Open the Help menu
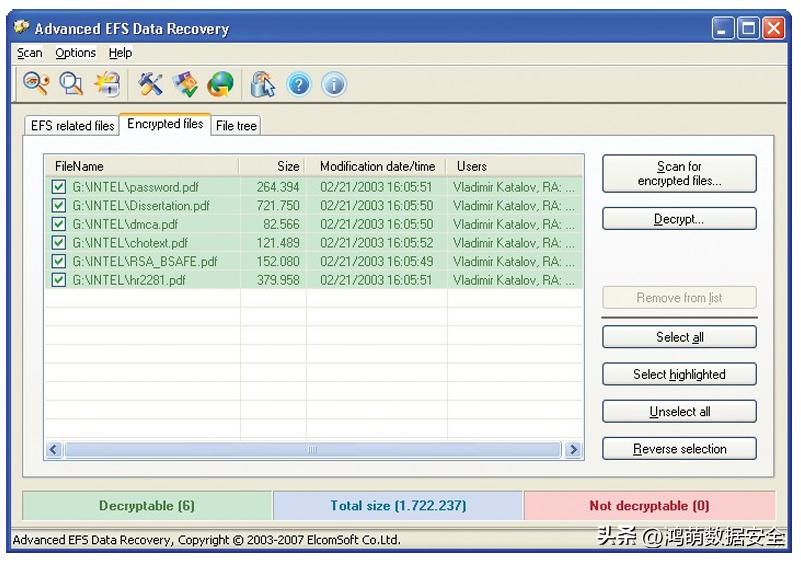This screenshot has height=562, width=801. click(x=120, y=53)
